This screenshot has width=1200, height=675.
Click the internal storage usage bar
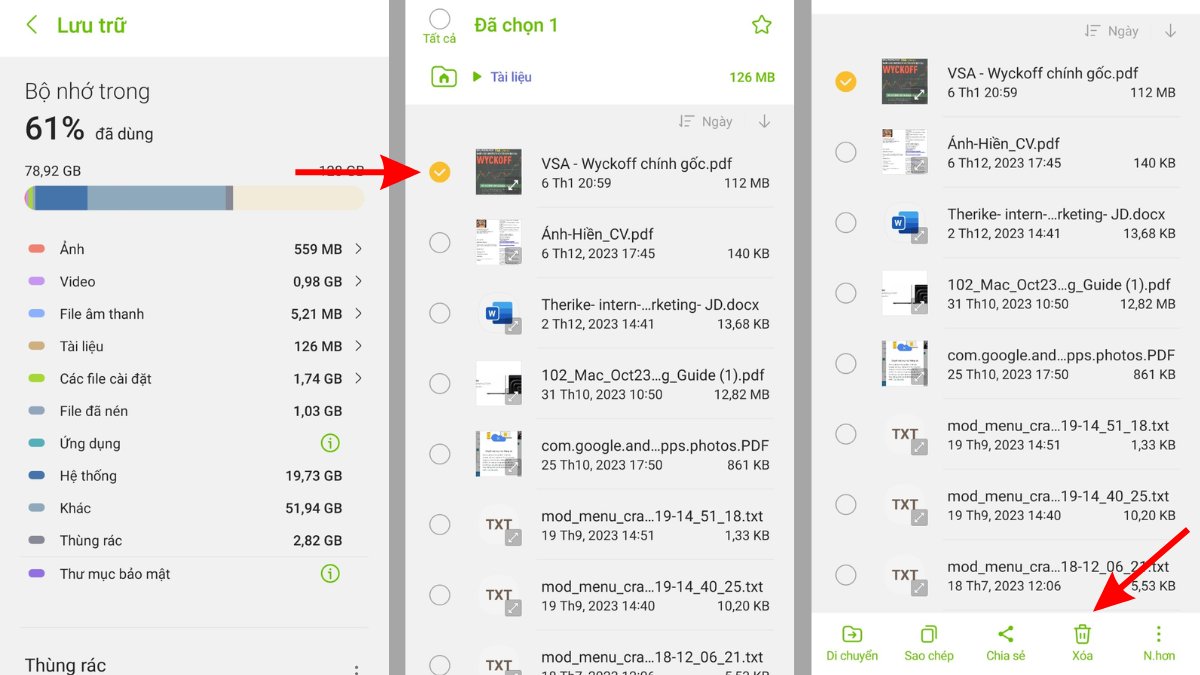point(194,198)
